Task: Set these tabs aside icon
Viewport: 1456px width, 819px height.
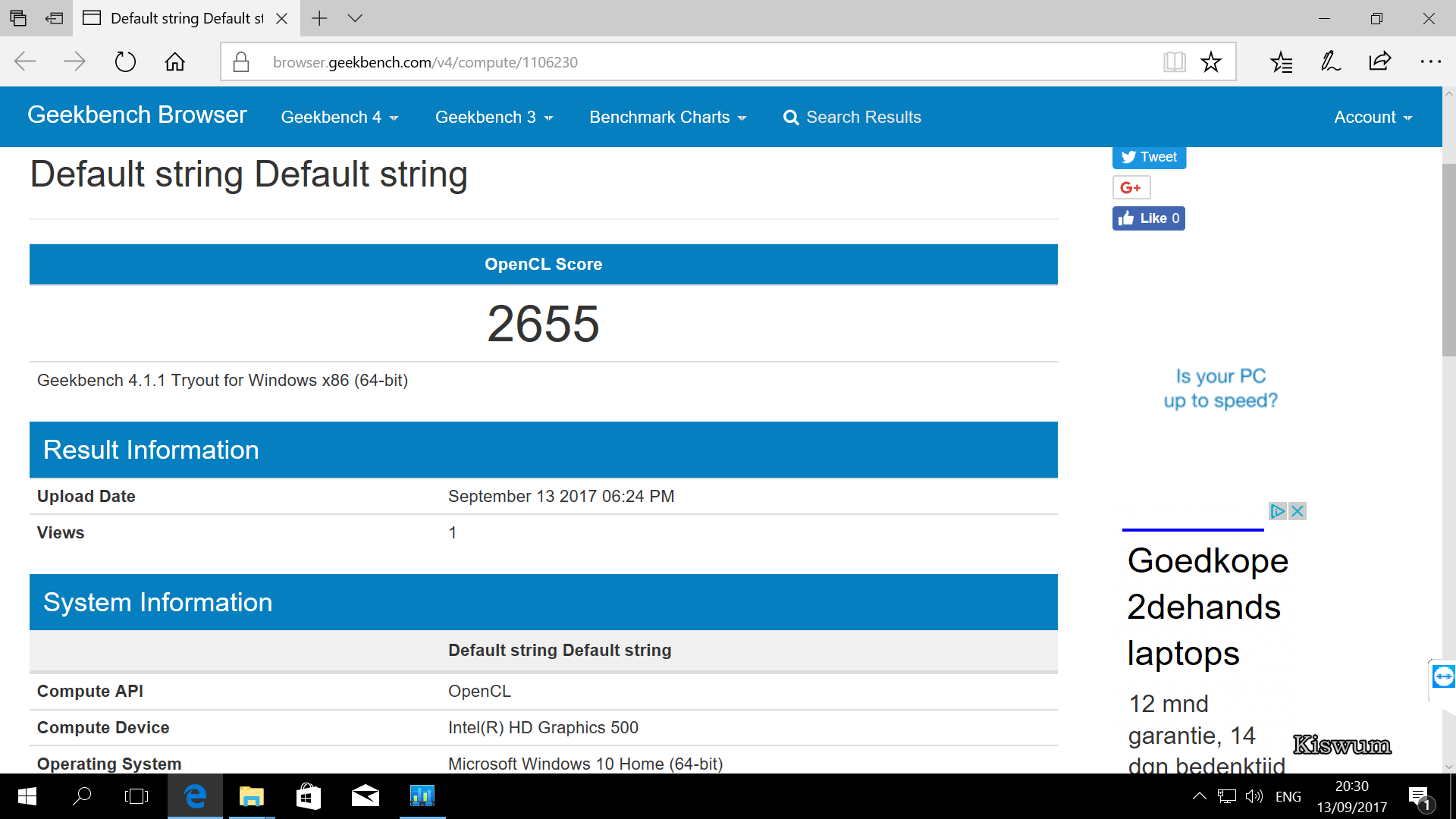Action: (54, 18)
